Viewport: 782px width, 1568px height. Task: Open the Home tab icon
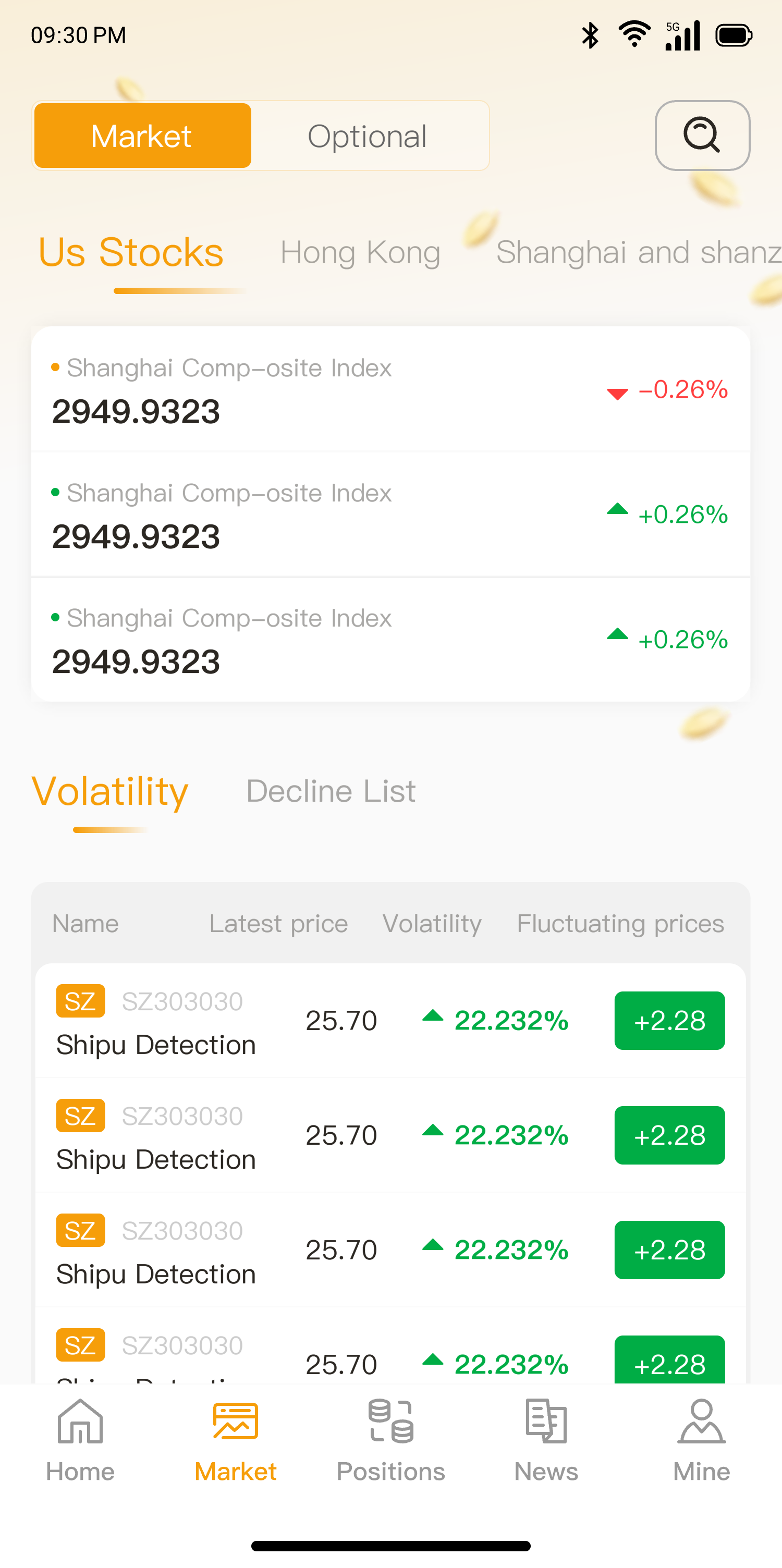pos(80,1422)
